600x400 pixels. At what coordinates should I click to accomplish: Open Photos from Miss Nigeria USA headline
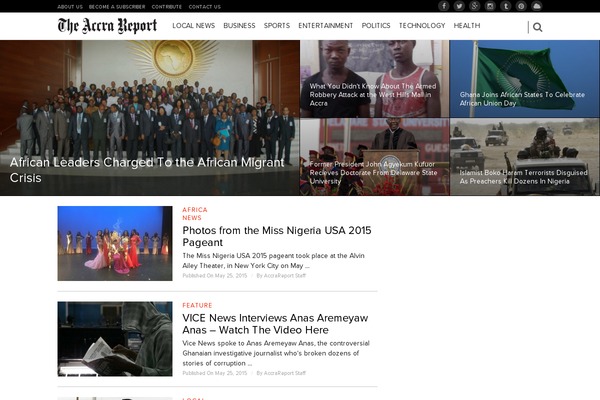click(277, 236)
